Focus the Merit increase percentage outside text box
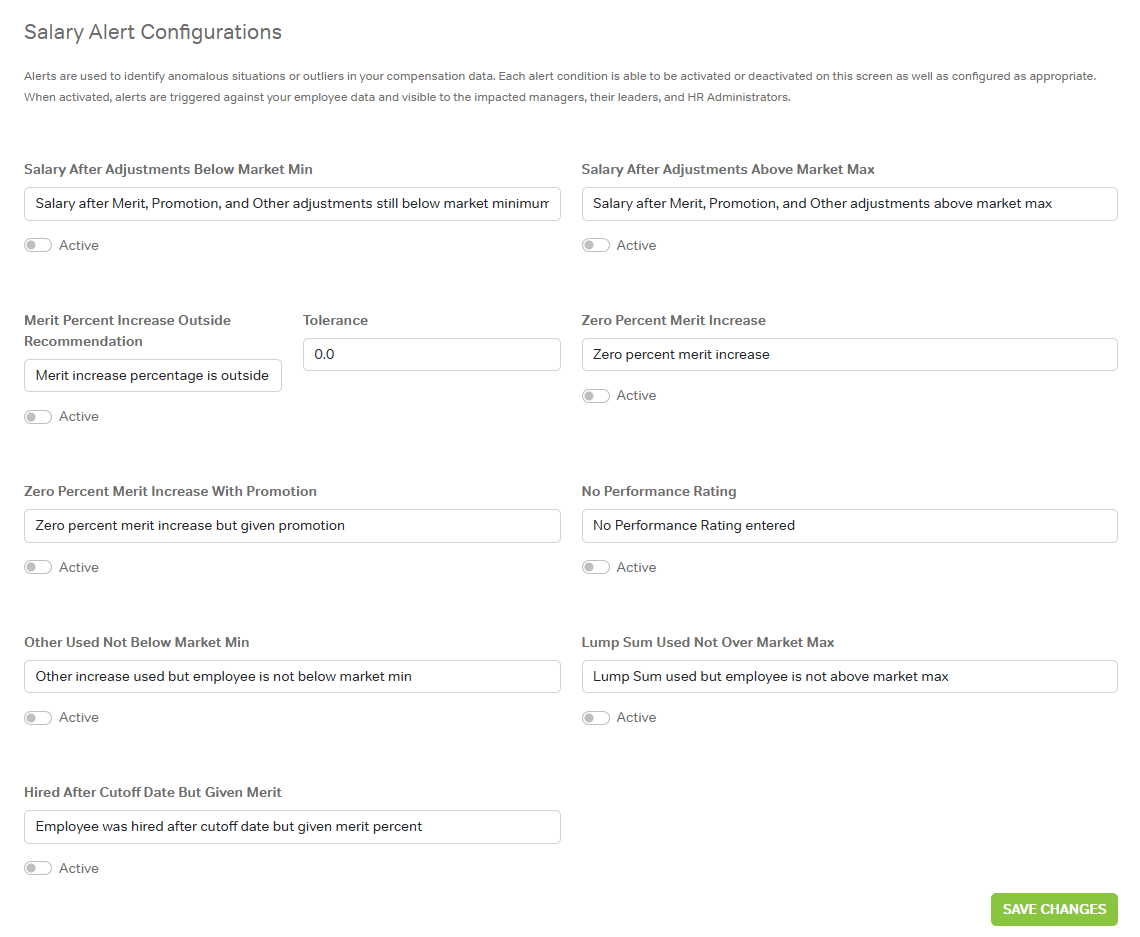1140x937 pixels. pyautogui.click(x=153, y=375)
